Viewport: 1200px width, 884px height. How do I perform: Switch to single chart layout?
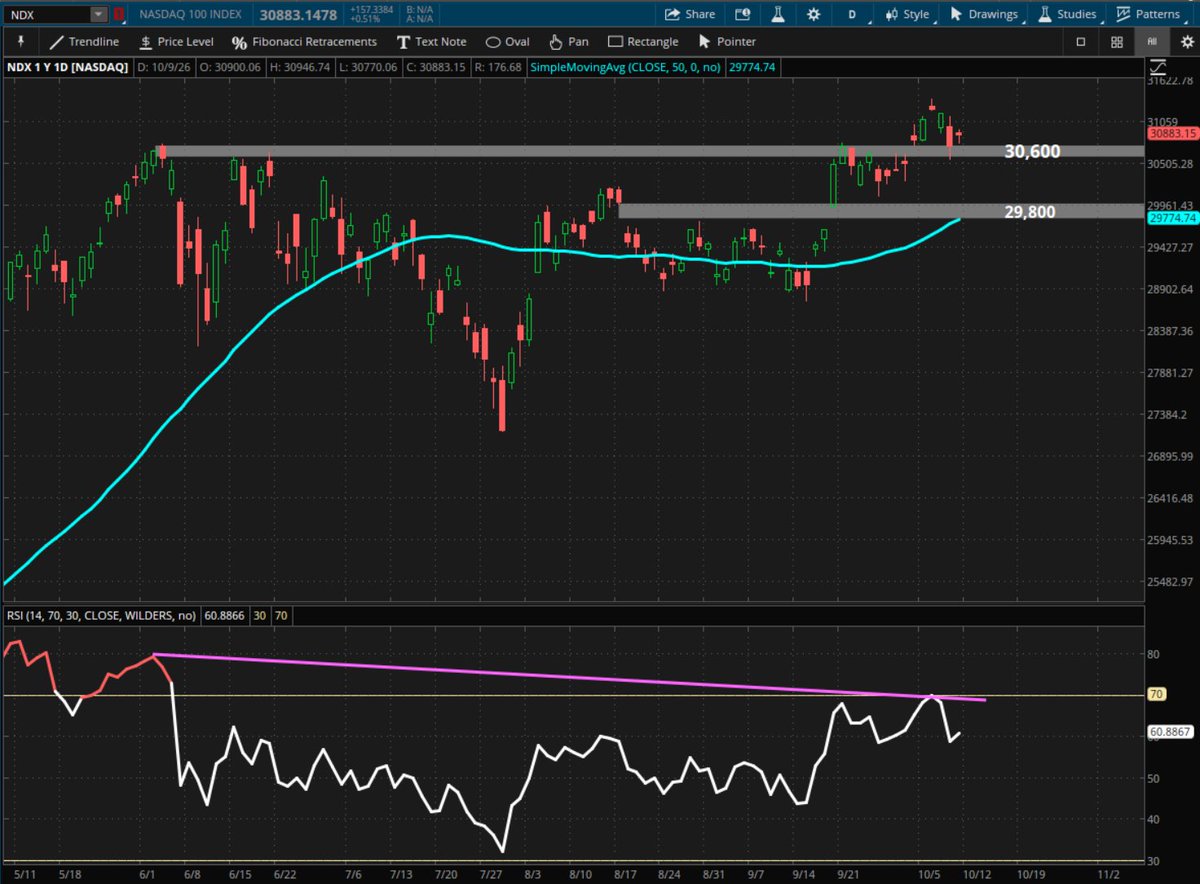coord(1080,42)
